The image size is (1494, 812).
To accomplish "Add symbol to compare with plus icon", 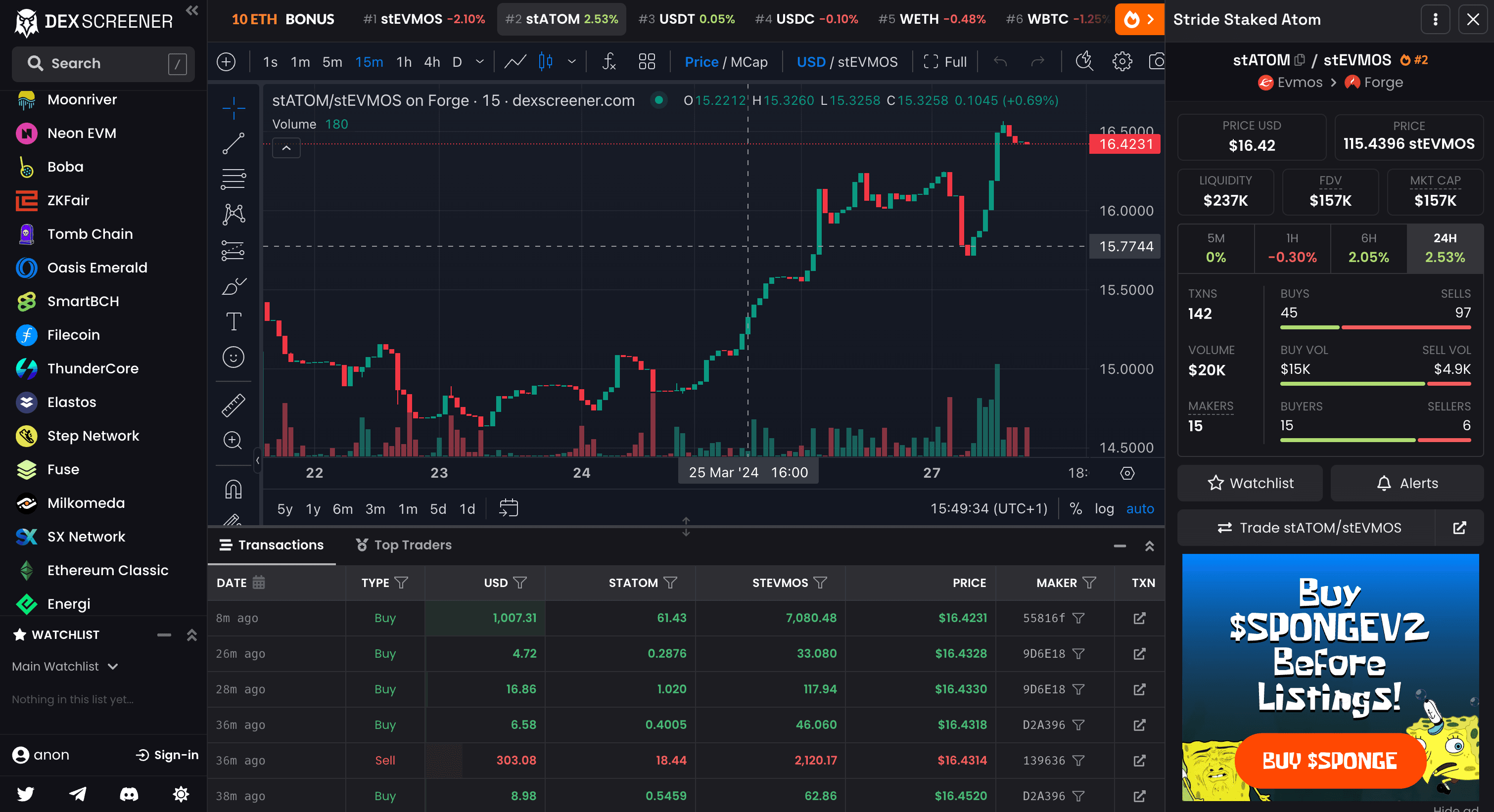I will (226, 62).
